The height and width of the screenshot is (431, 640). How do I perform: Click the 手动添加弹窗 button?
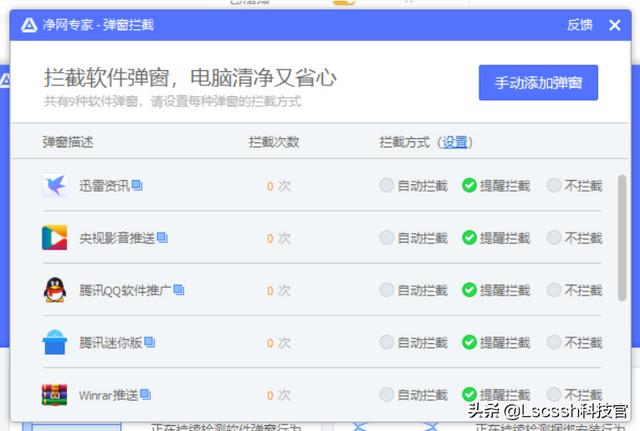click(538, 82)
